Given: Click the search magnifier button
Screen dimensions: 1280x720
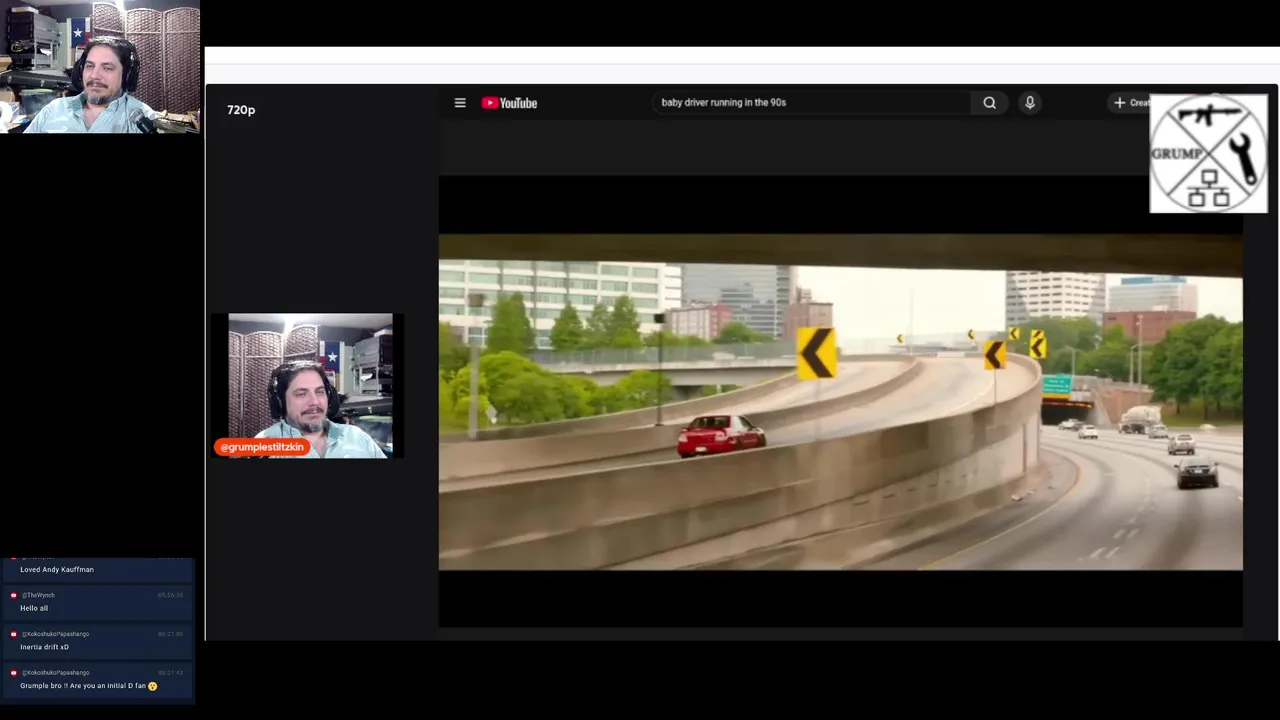Looking at the screenshot, I should click(989, 103).
